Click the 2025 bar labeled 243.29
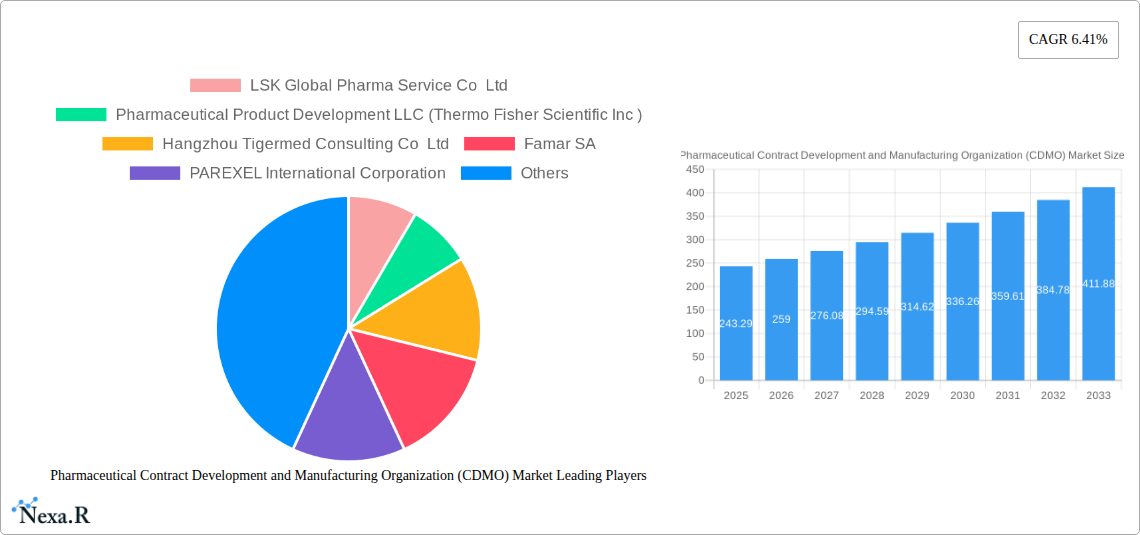The width and height of the screenshot is (1140, 535). pyautogui.click(x=736, y=323)
